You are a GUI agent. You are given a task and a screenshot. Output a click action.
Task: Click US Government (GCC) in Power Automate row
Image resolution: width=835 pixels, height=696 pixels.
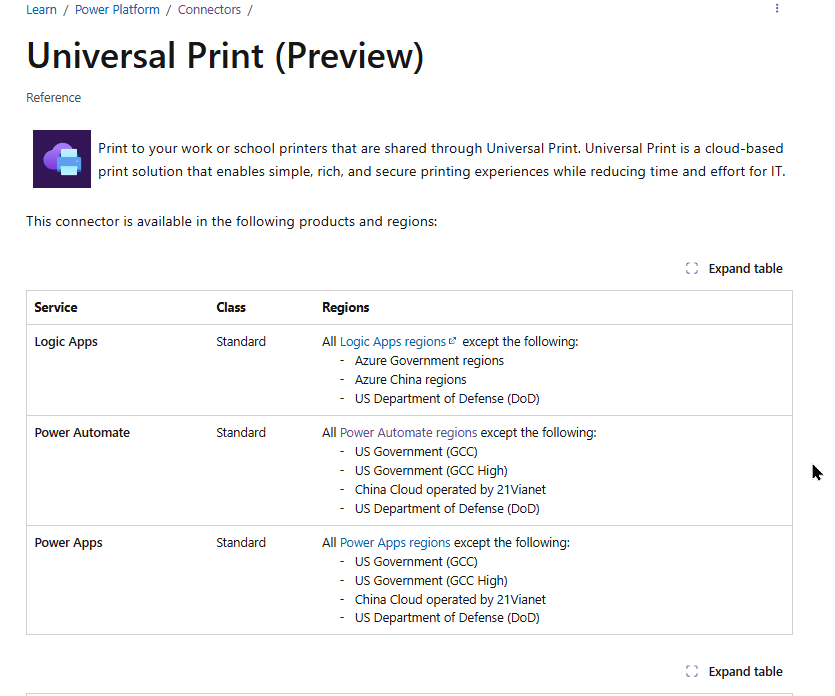[x=416, y=452]
